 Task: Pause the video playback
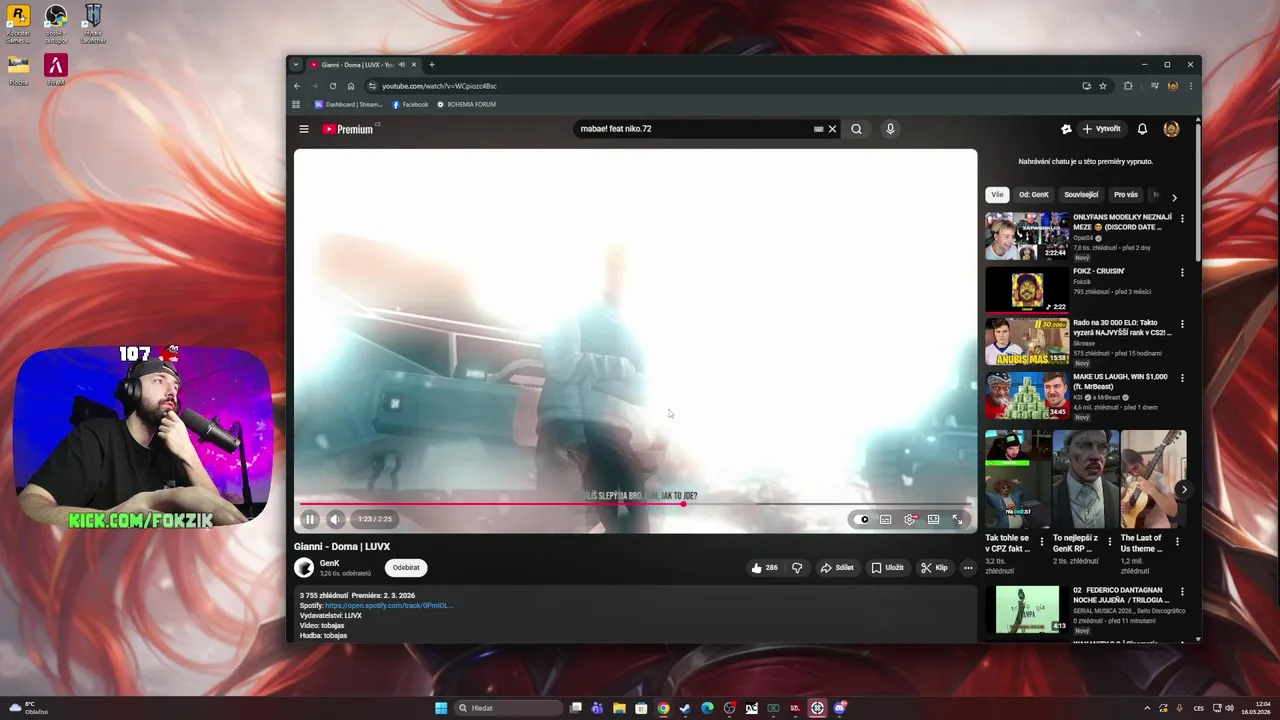pyautogui.click(x=310, y=519)
